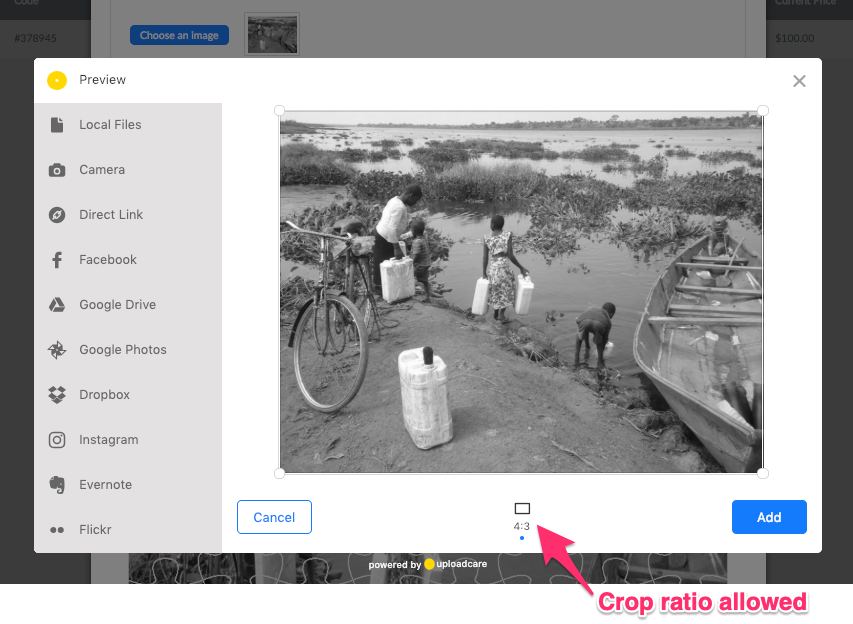This screenshot has width=853, height=624.
Task: Click the Direct Link compass icon
Action: (57, 215)
